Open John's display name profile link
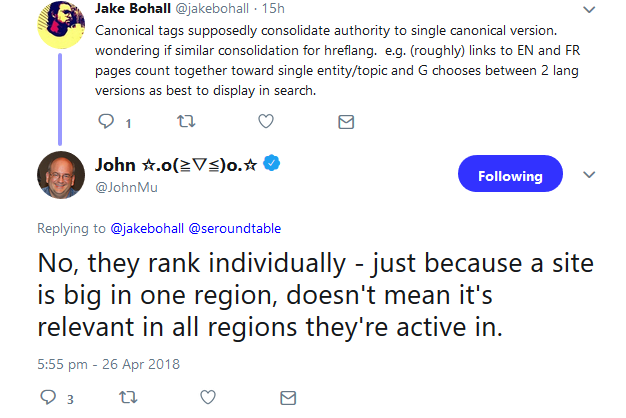Image resolution: width=626 pixels, height=418 pixels. click(x=176, y=165)
